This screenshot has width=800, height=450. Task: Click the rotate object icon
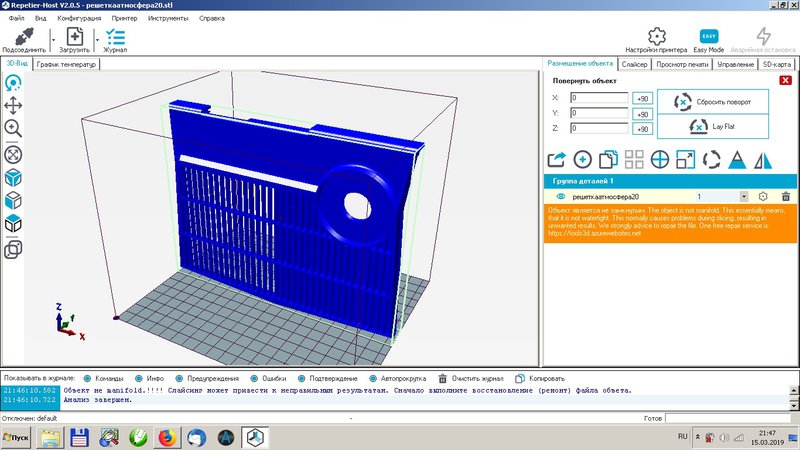[711, 160]
